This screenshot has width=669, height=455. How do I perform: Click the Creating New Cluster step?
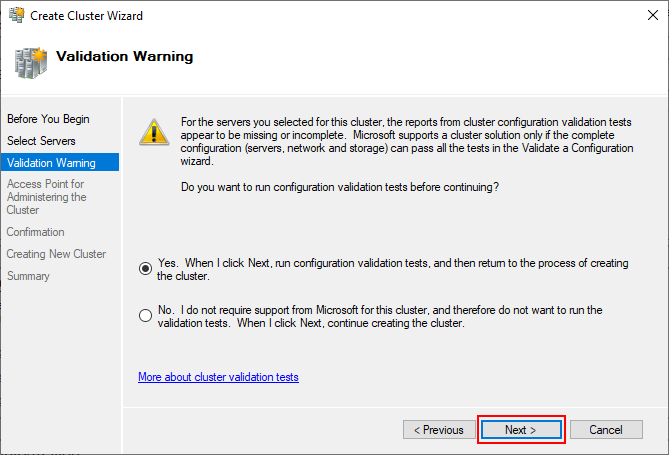click(56, 254)
